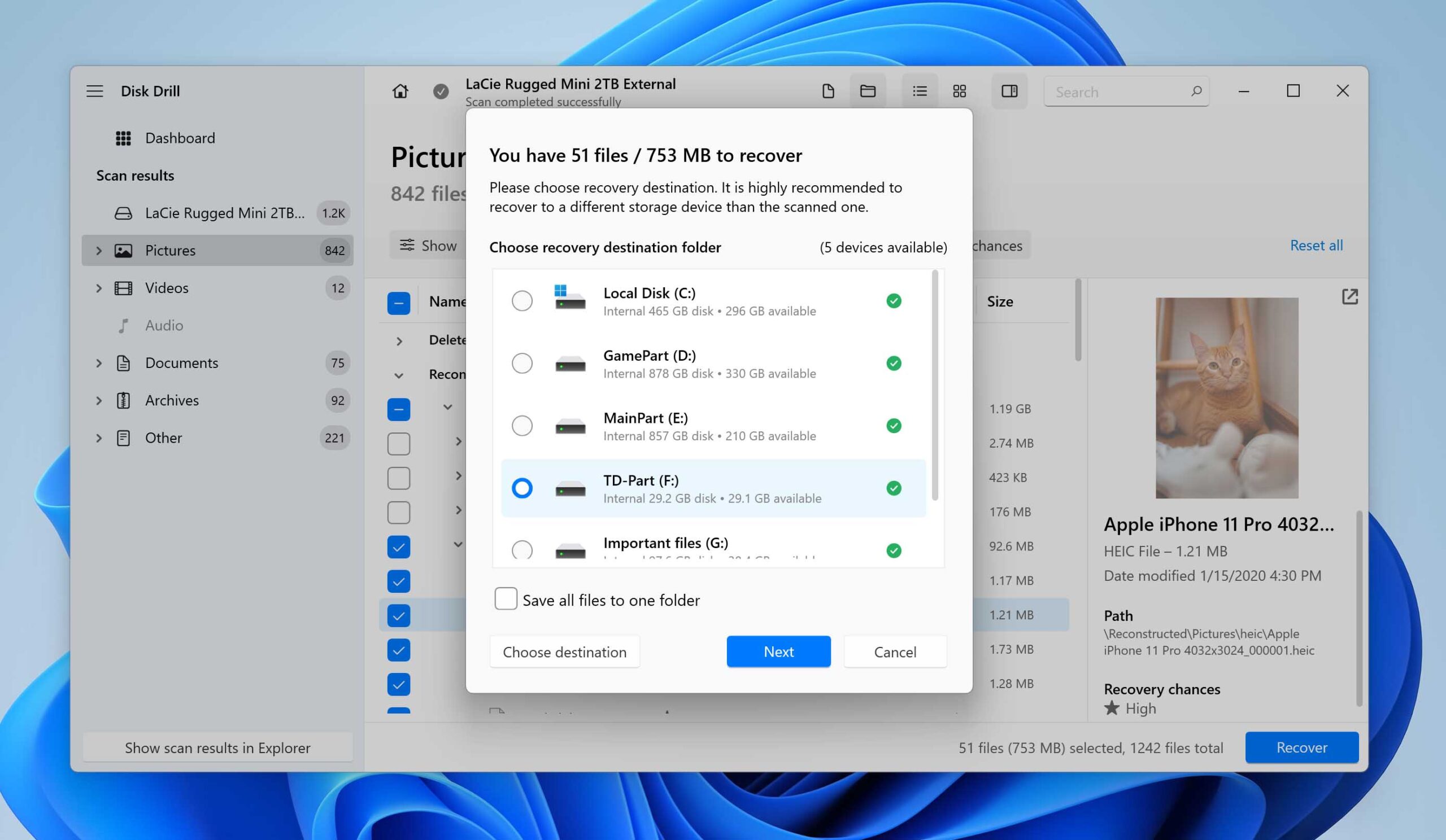
Task: Expand the Other tree item
Action: coord(99,438)
